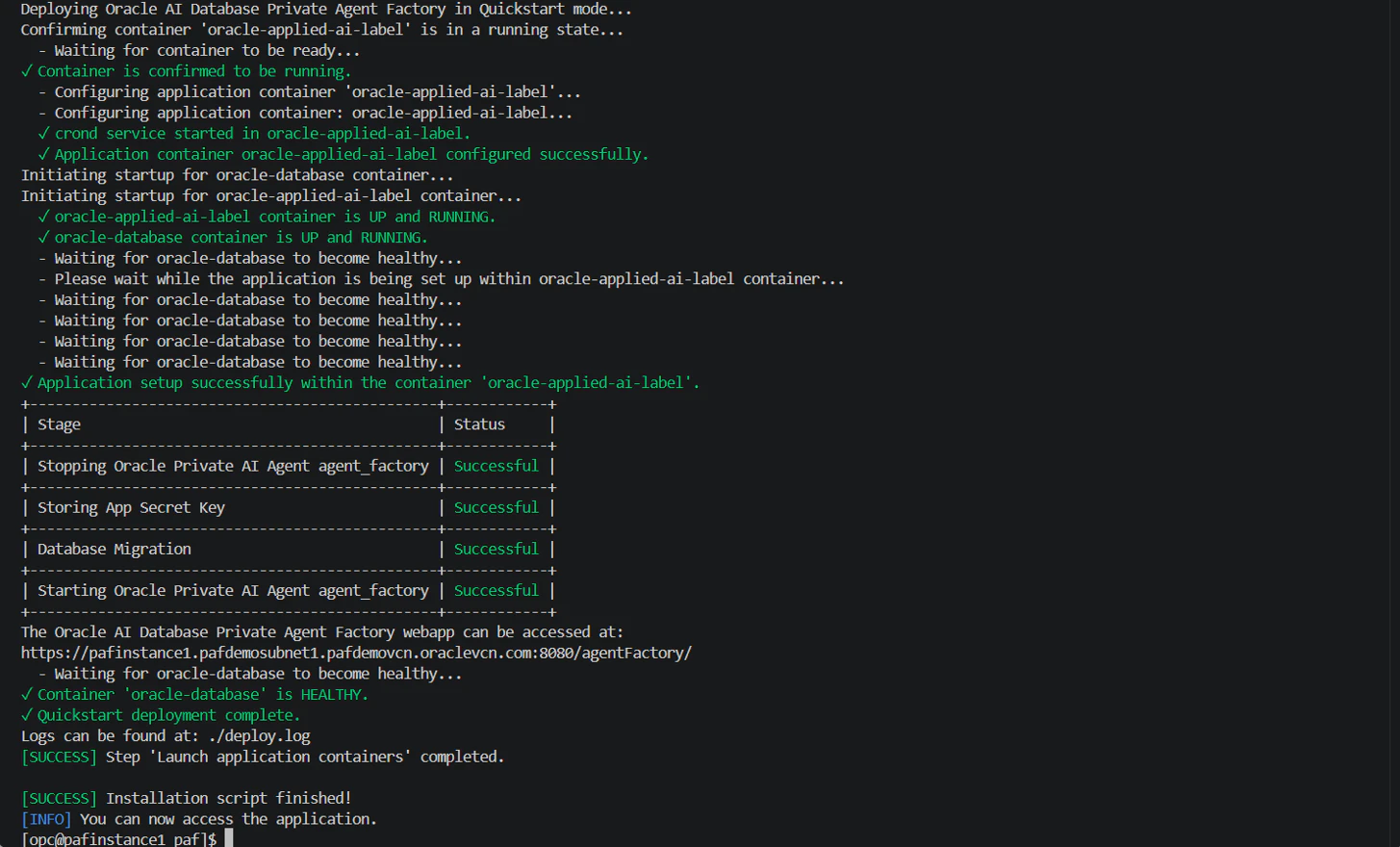Select the 'Storing App Secret Key' stage
Image resolution: width=1400 pixels, height=847 pixels.
[131, 507]
